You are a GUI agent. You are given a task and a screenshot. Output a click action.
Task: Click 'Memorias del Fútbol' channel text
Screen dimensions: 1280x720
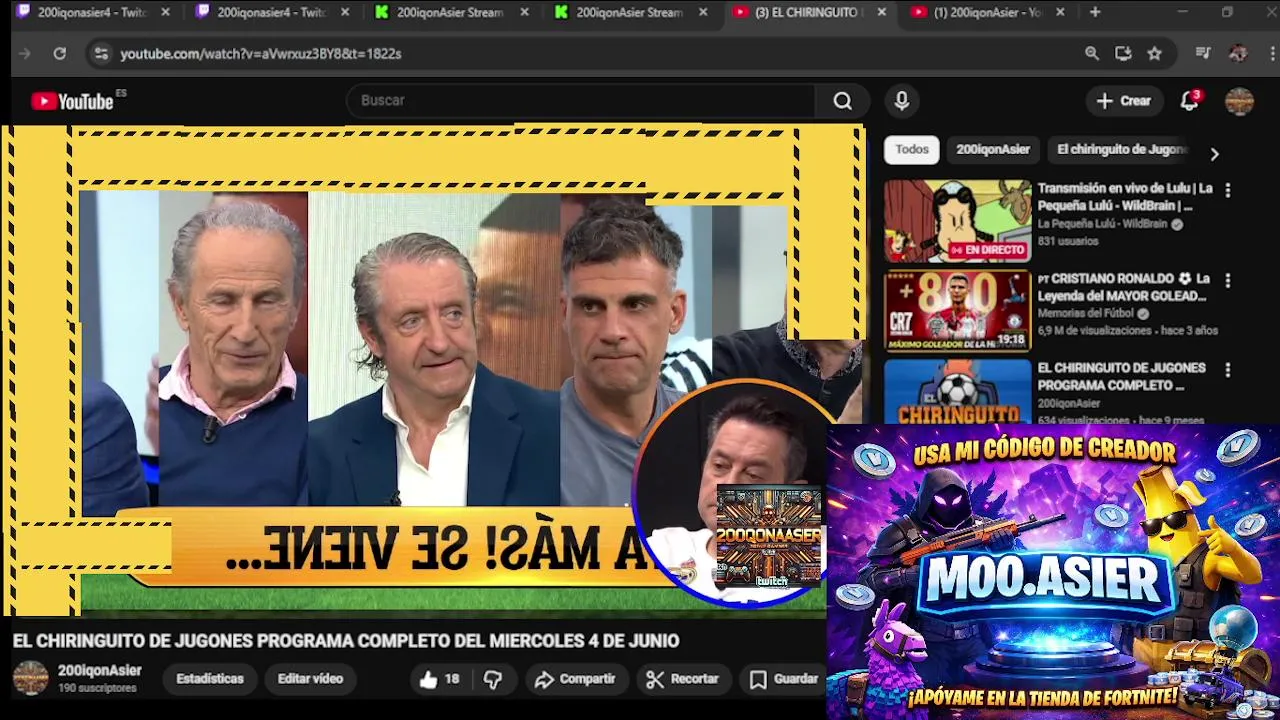[1085, 314]
